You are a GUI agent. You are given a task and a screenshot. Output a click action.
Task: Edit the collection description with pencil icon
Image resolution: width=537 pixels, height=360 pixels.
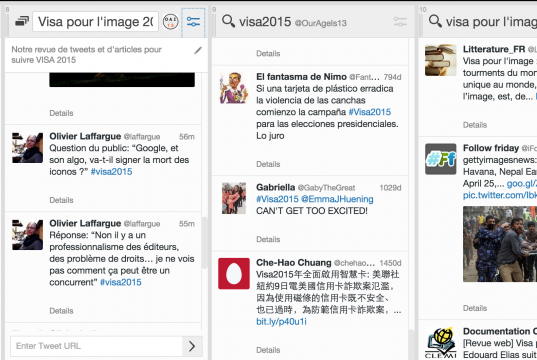[198, 51]
